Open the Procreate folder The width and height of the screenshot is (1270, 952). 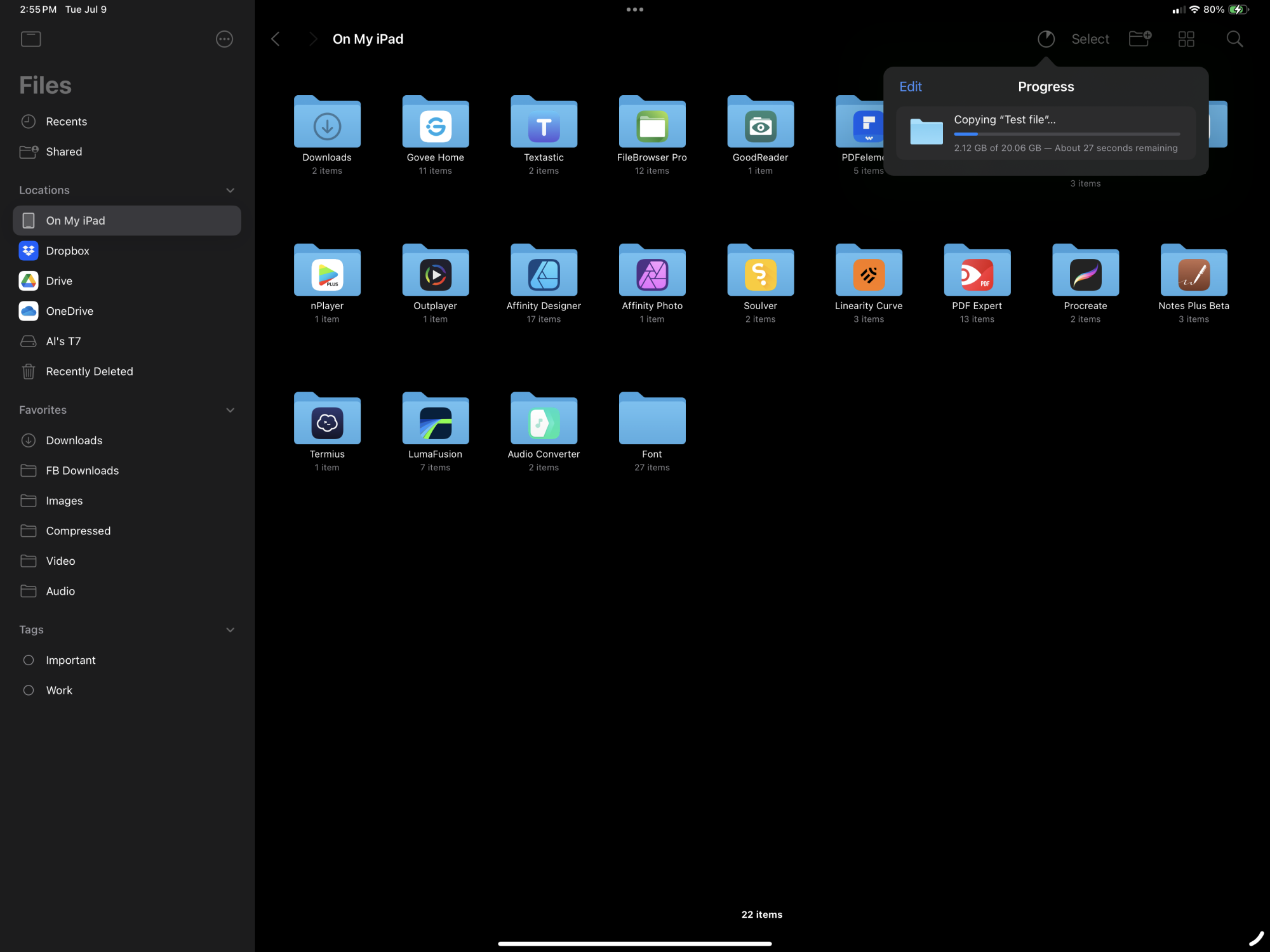click(x=1085, y=273)
